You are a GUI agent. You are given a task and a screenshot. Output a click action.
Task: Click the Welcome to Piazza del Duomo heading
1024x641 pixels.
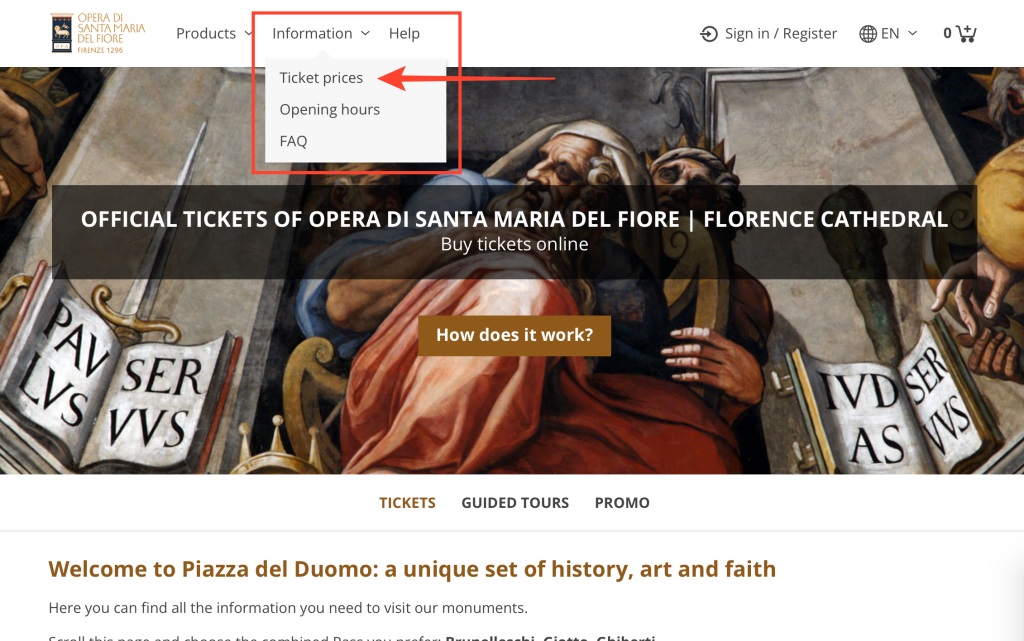coord(412,569)
